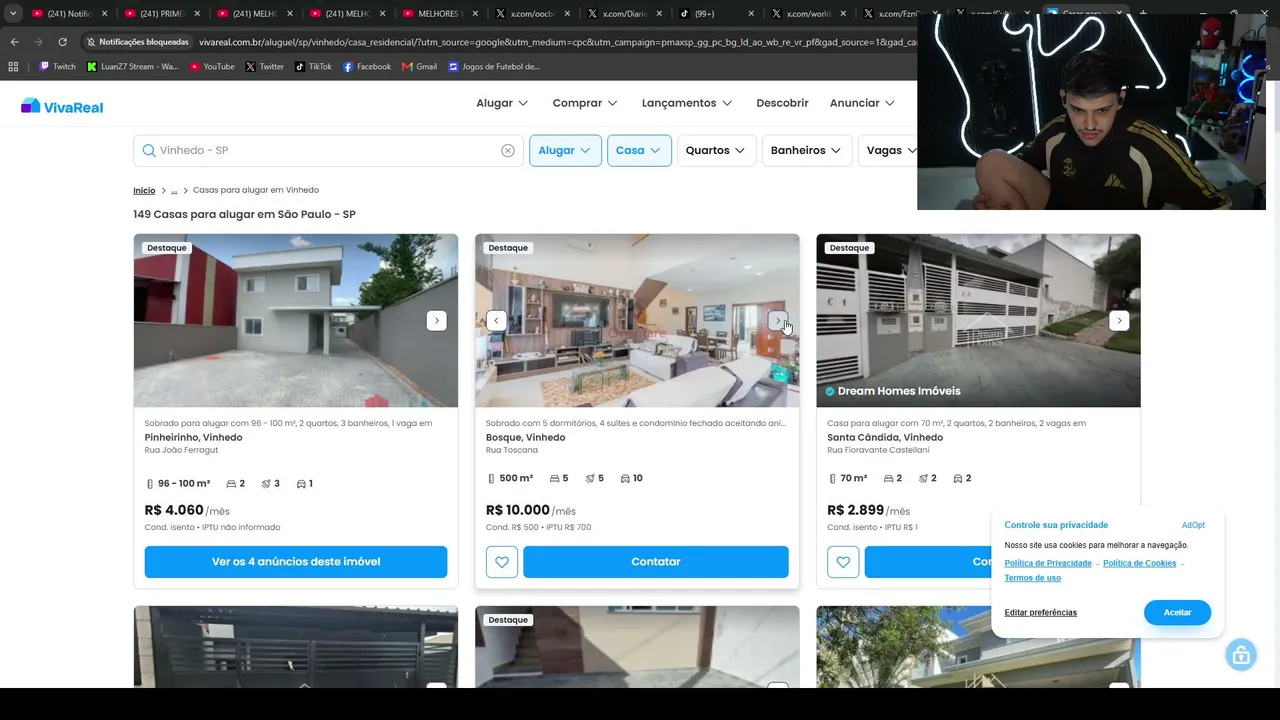The image size is (1280, 720).
Task: Open the Casa property type filter
Action: click(x=639, y=150)
